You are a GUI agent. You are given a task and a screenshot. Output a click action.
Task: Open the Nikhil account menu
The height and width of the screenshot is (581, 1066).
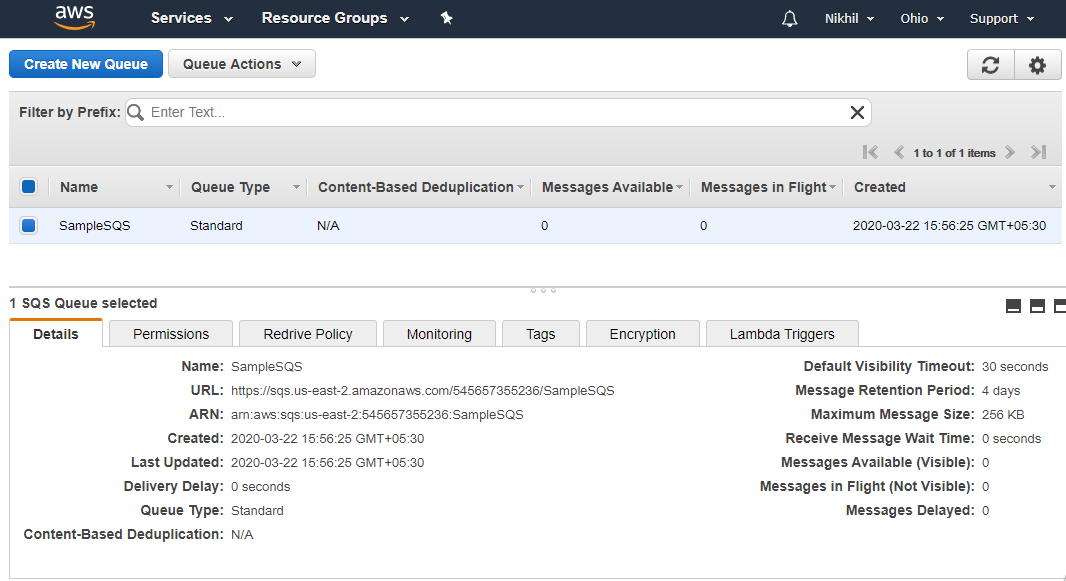849,18
